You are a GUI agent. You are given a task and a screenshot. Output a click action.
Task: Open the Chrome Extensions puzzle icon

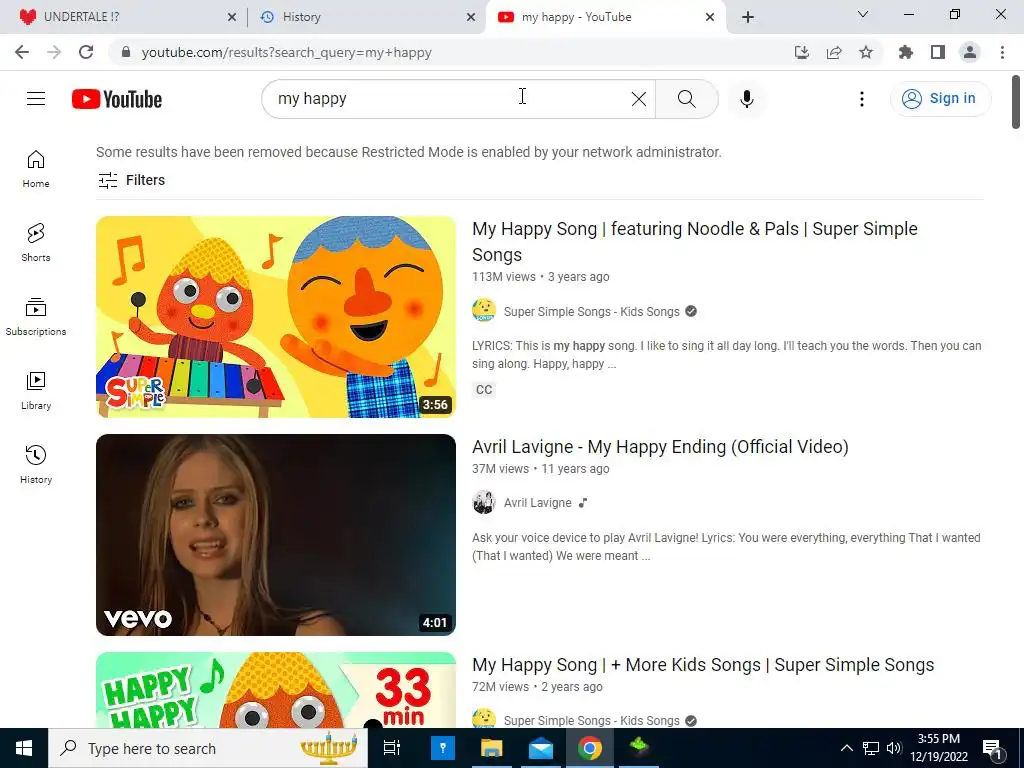[x=906, y=52]
